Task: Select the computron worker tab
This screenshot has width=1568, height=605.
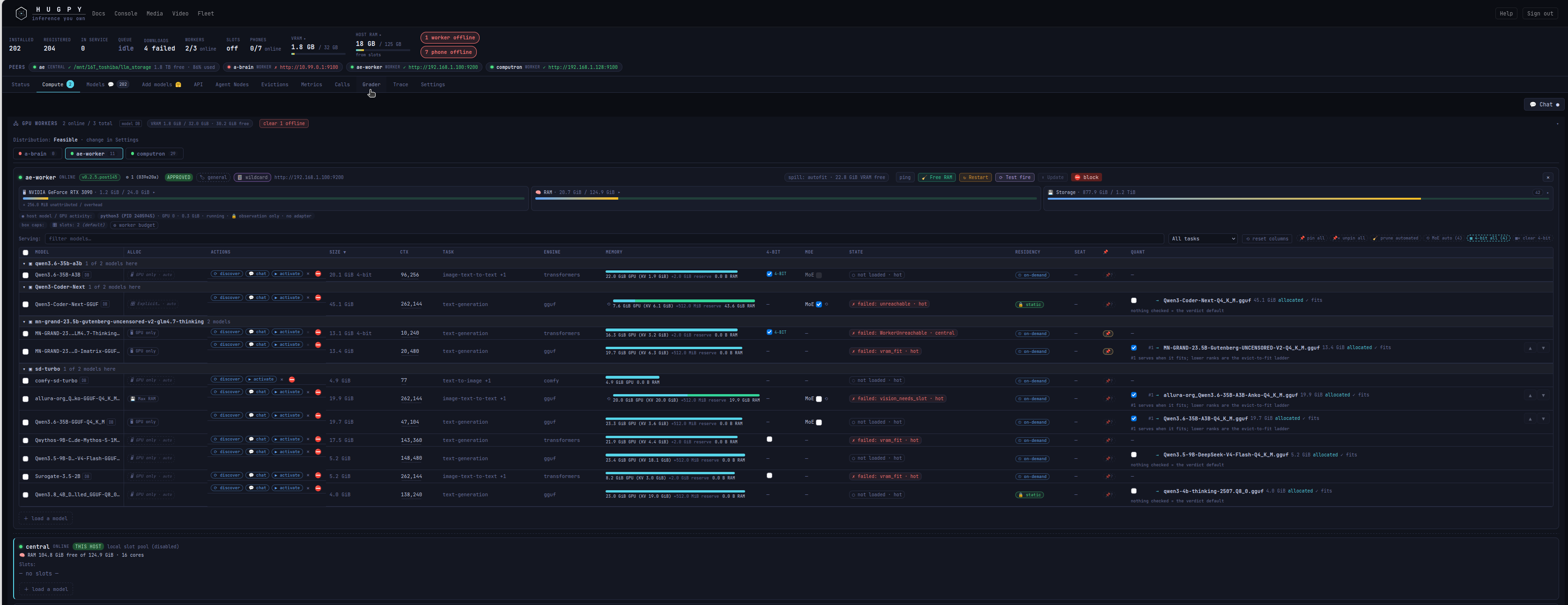Action: point(155,154)
